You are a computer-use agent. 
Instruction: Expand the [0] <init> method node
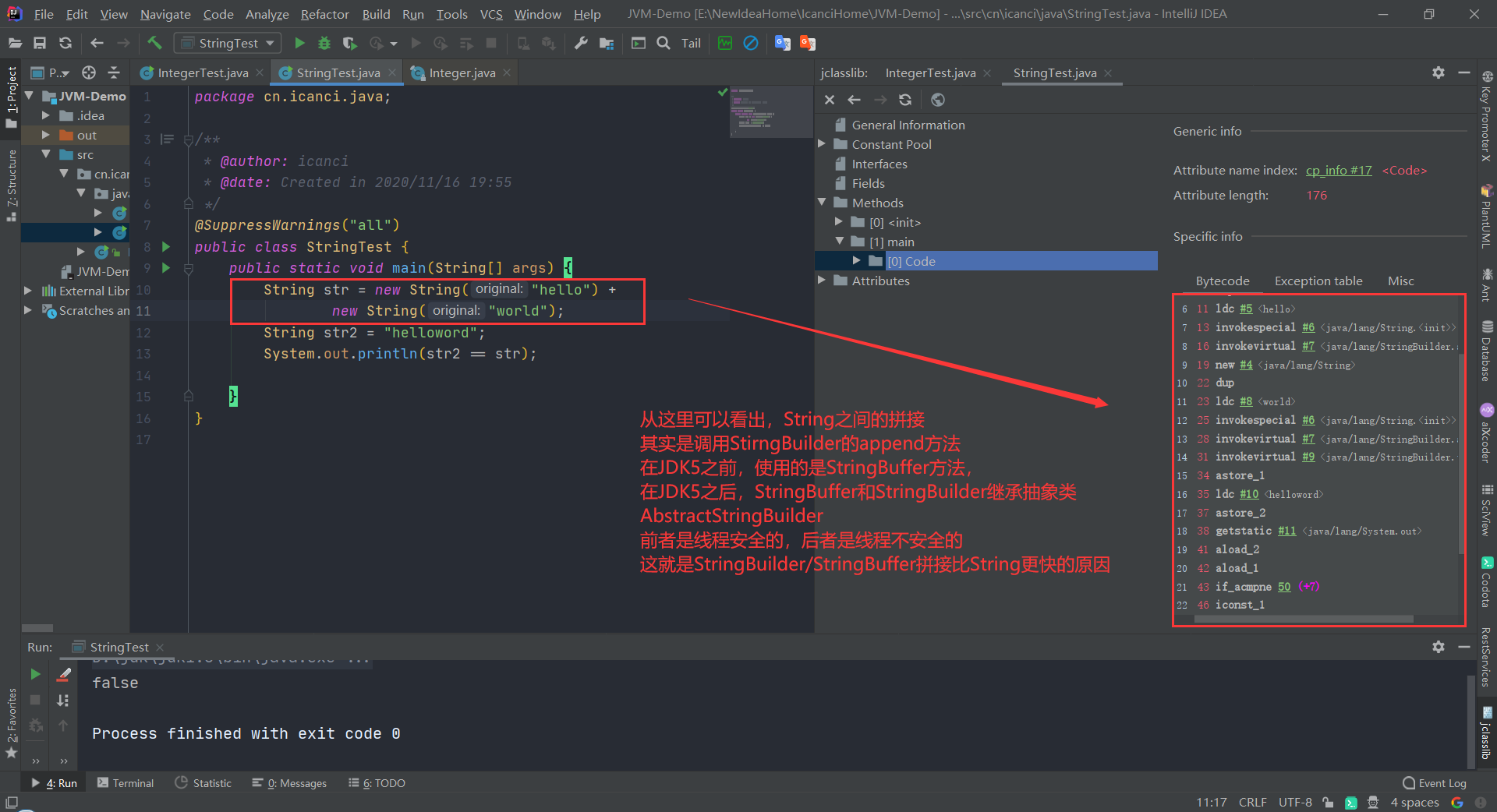coord(839,222)
